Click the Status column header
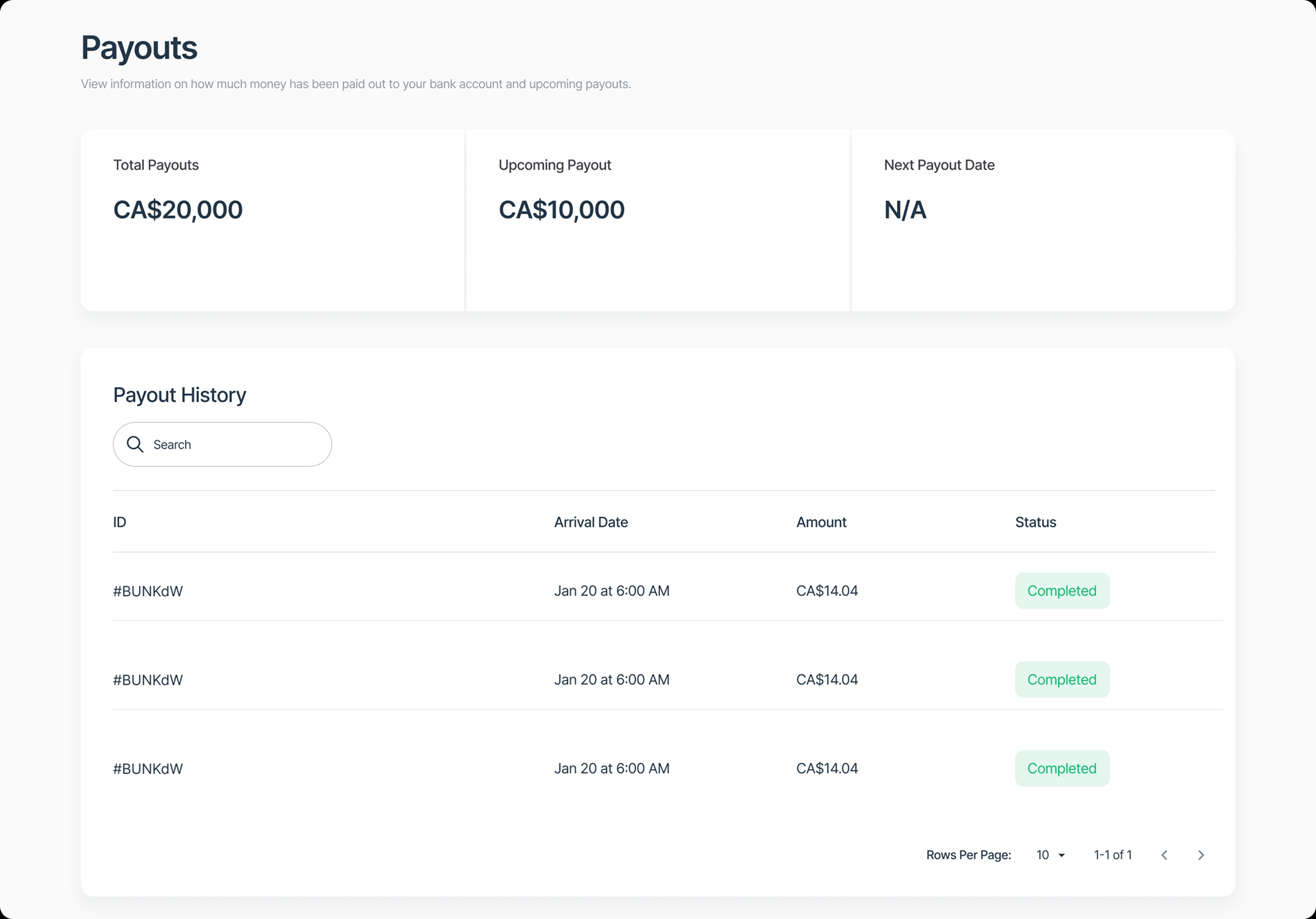This screenshot has width=1316, height=919. point(1035,522)
